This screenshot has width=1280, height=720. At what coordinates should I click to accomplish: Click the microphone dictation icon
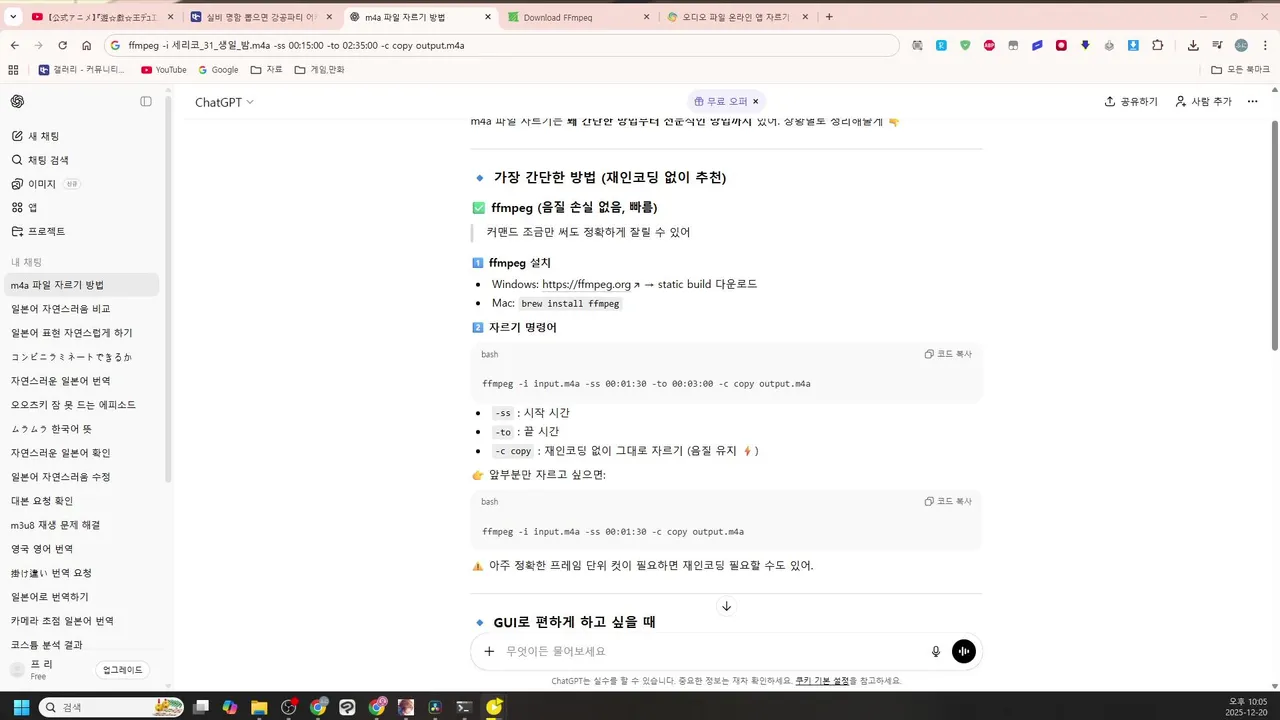click(x=936, y=651)
